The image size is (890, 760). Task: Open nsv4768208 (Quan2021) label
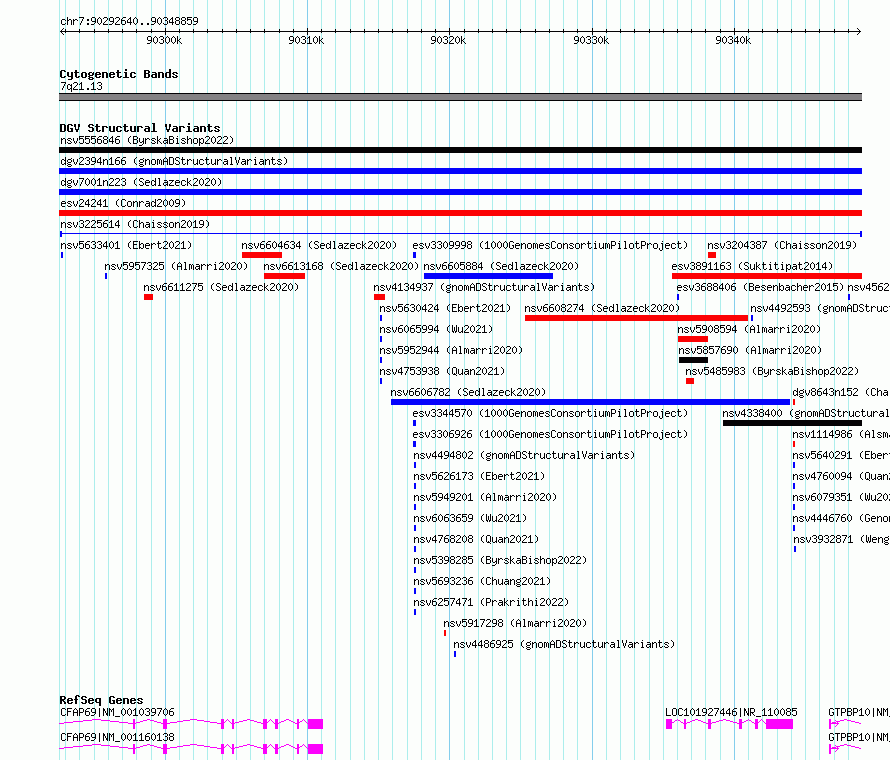click(x=476, y=539)
